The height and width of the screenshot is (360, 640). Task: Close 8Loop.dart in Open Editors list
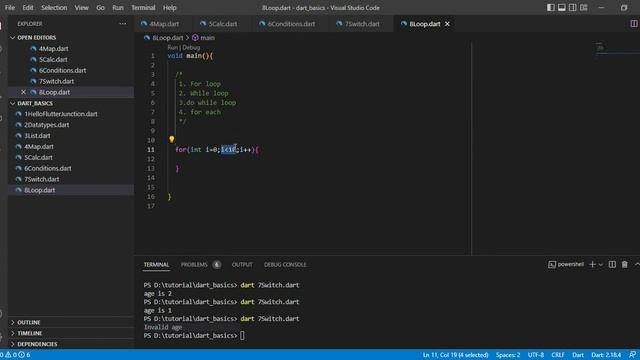[x=23, y=92]
